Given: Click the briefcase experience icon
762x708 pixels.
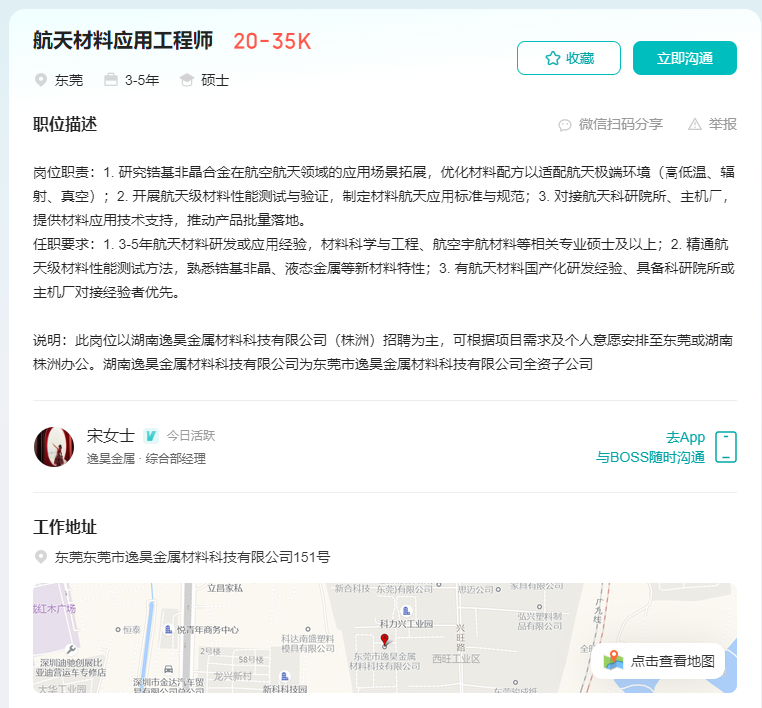Looking at the screenshot, I should coord(111,80).
